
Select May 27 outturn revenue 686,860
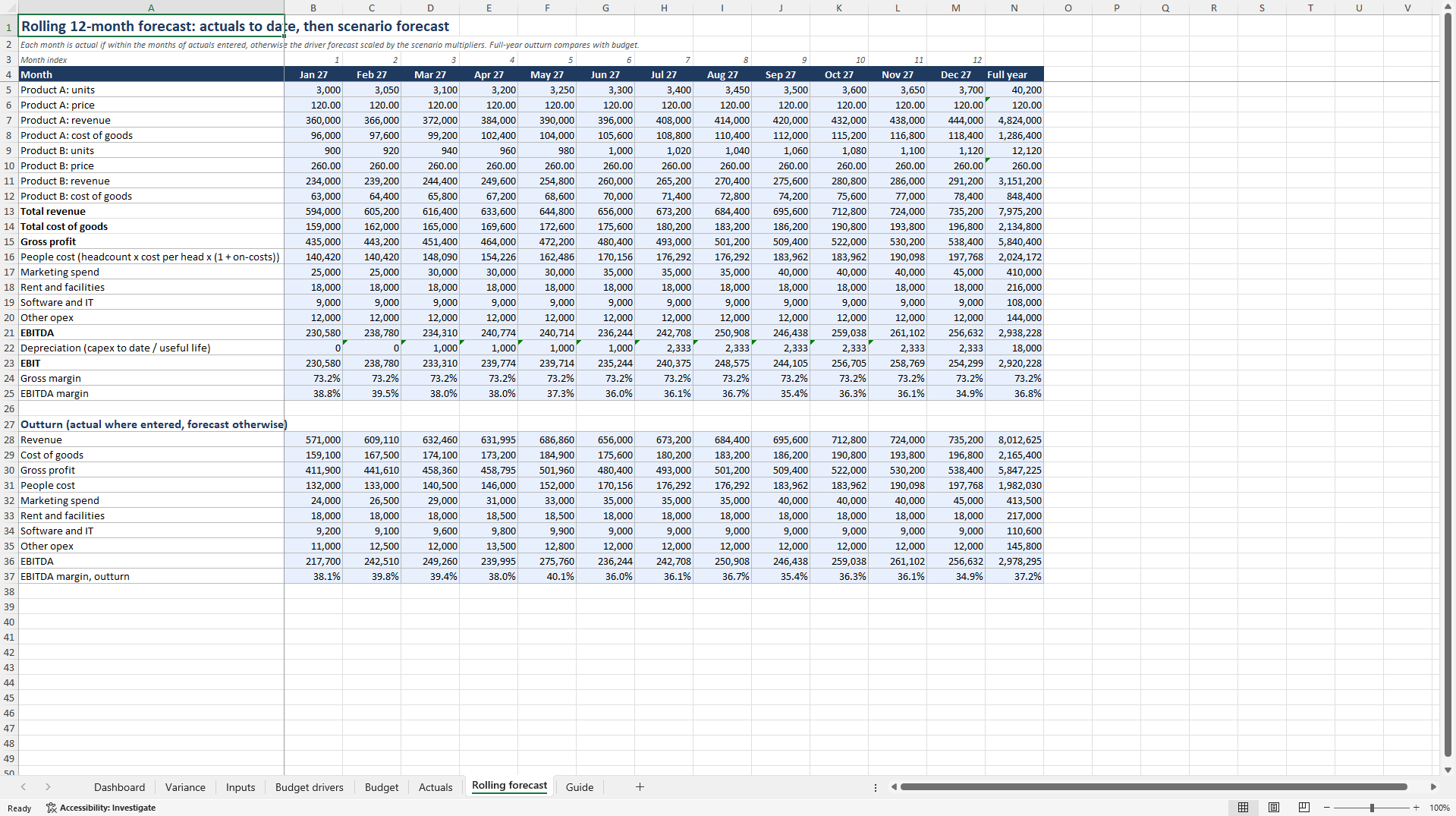(547, 440)
